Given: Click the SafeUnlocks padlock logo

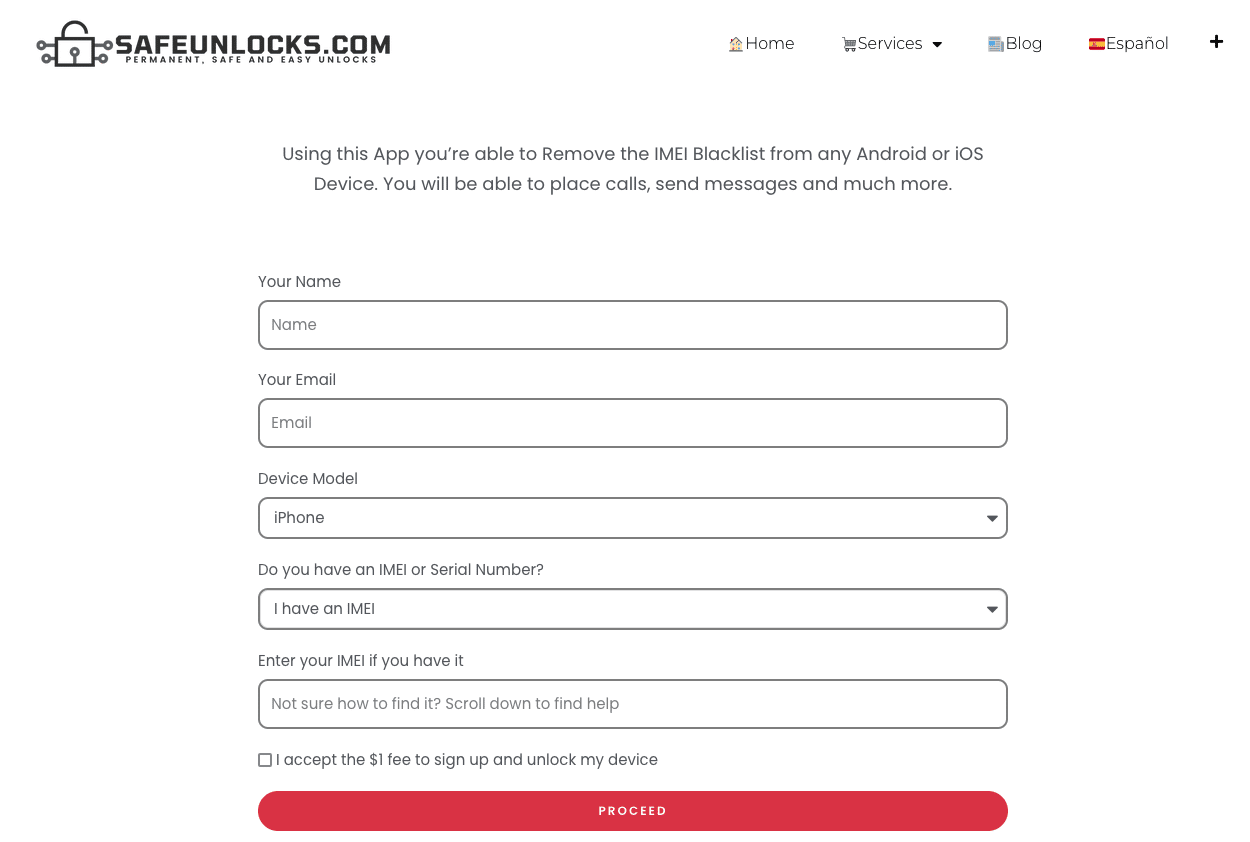Looking at the screenshot, I should pyautogui.click(x=74, y=44).
